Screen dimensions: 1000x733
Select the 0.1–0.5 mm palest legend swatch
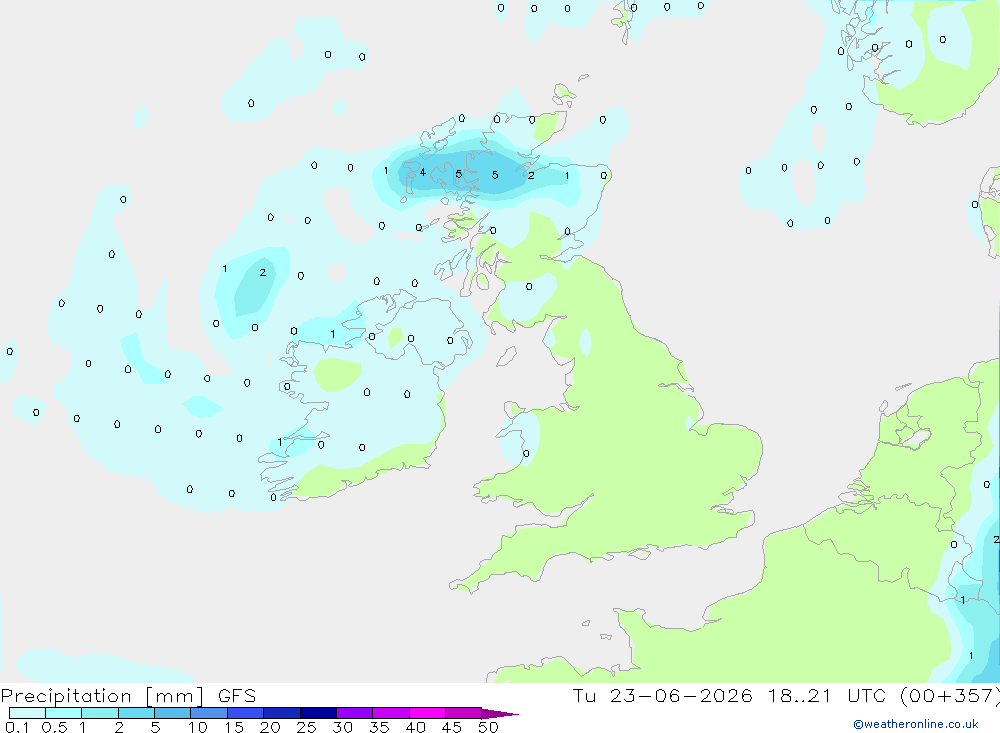pos(27,713)
